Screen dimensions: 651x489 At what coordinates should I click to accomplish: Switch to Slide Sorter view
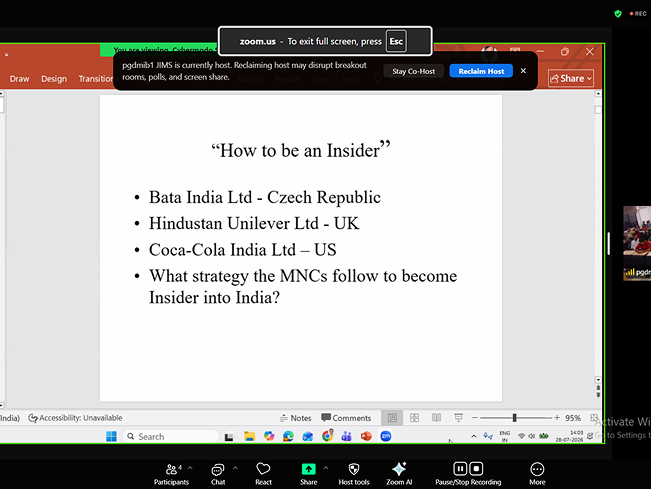tap(414, 418)
